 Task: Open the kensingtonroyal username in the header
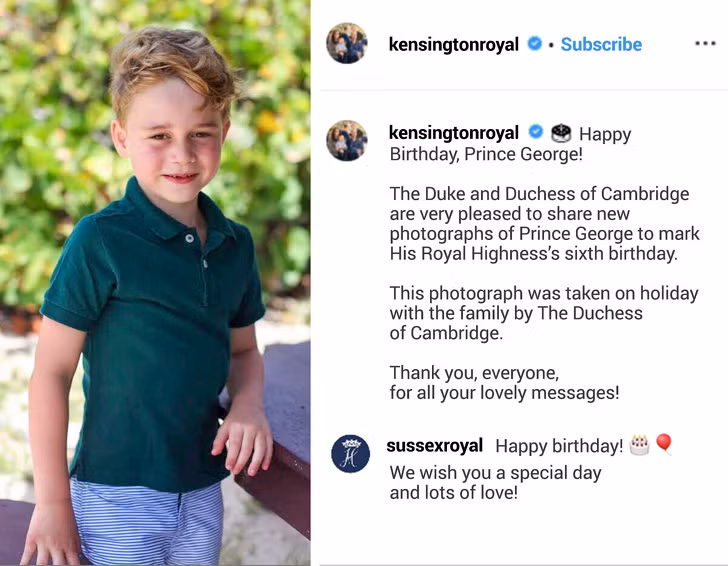pos(453,44)
